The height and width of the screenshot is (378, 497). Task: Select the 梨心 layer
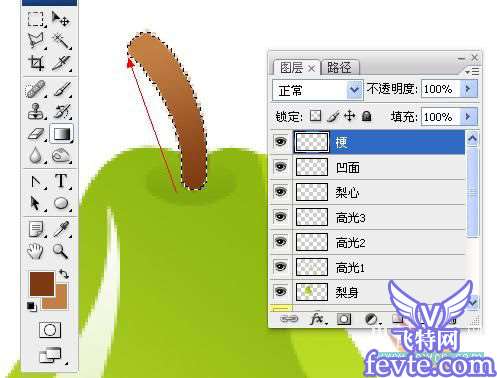(x=369, y=192)
